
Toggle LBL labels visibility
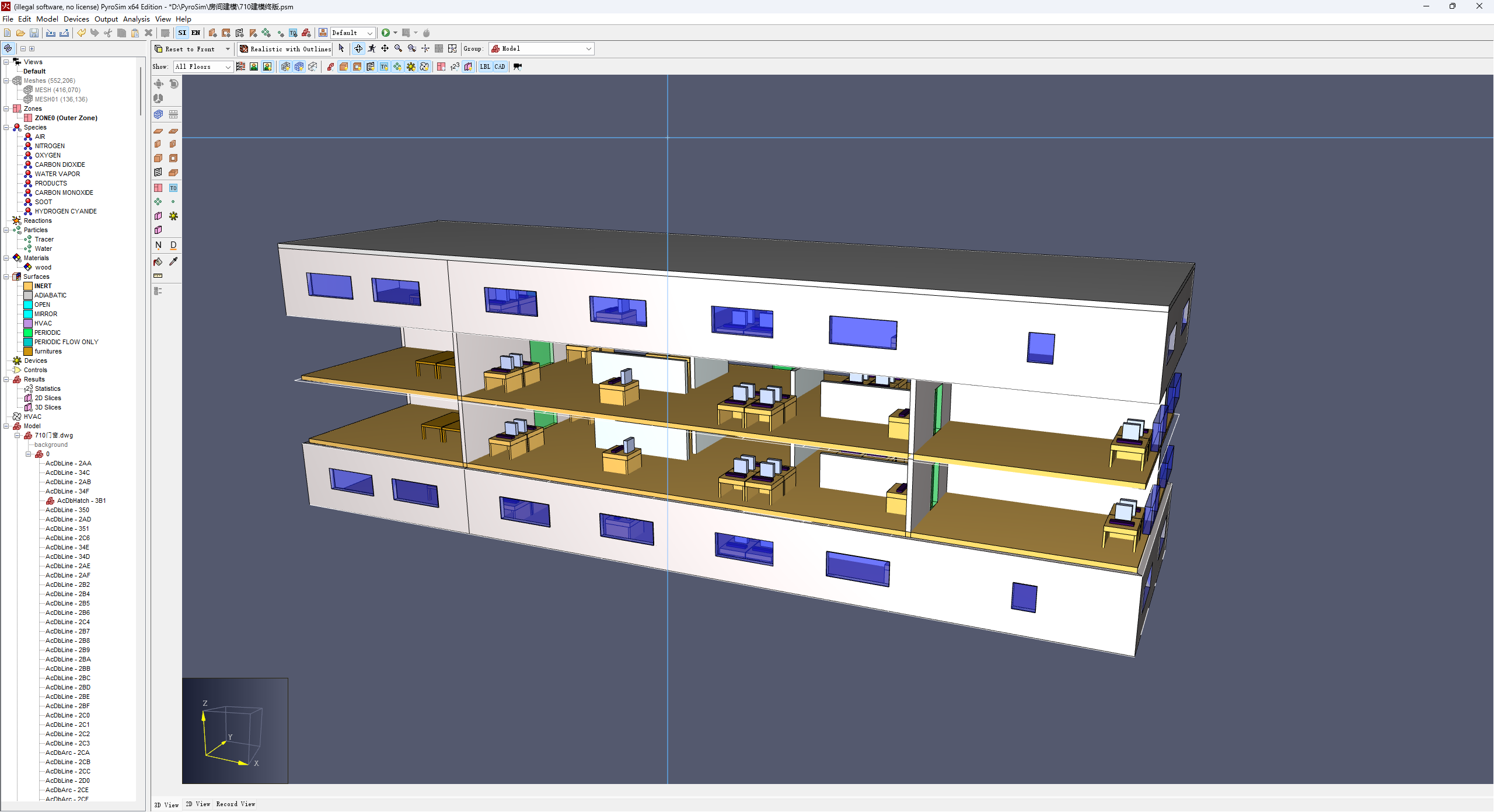click(x=485, y=66)
